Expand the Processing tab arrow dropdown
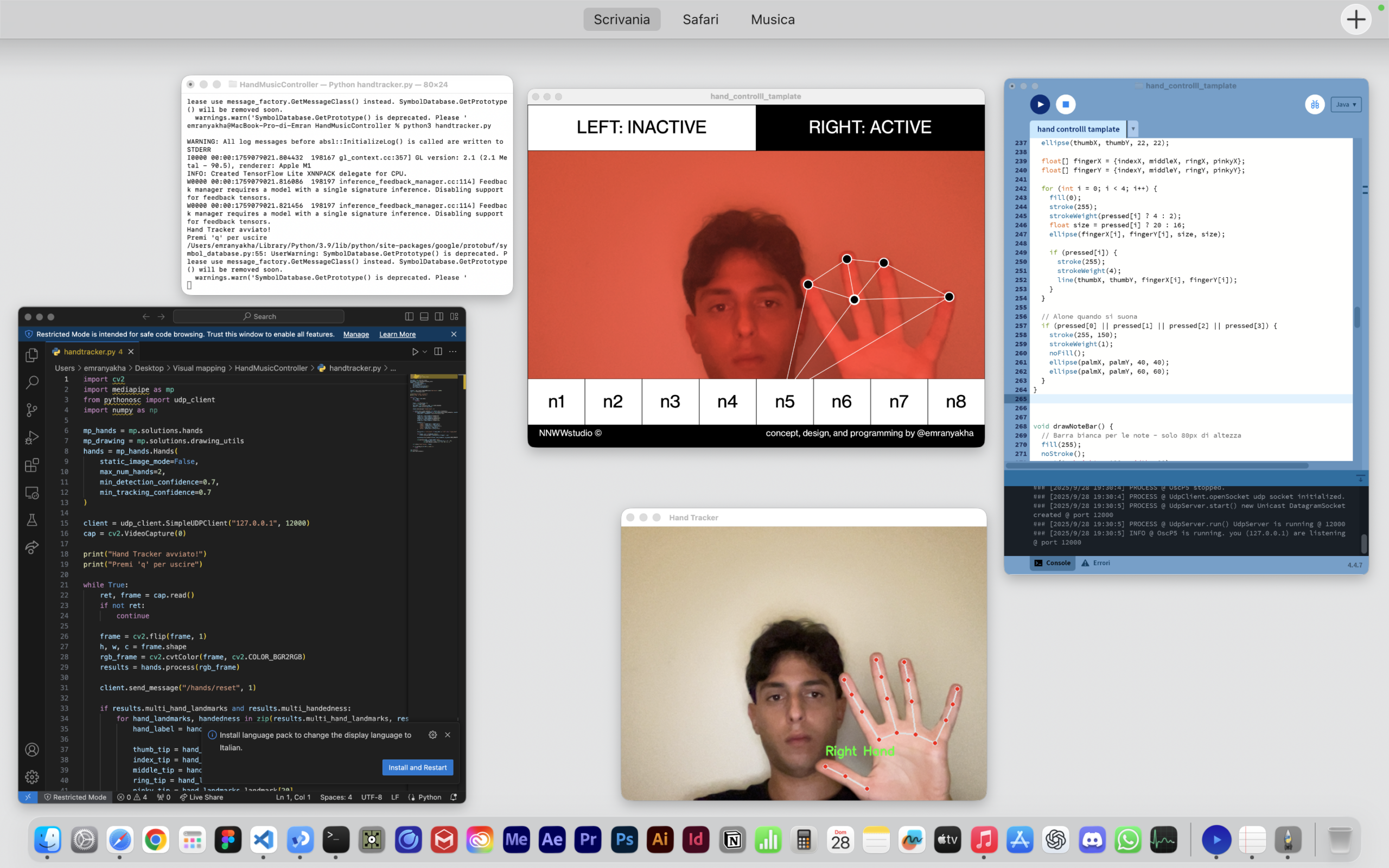This screenshot has height=868, width=1389. (1133, 129)
